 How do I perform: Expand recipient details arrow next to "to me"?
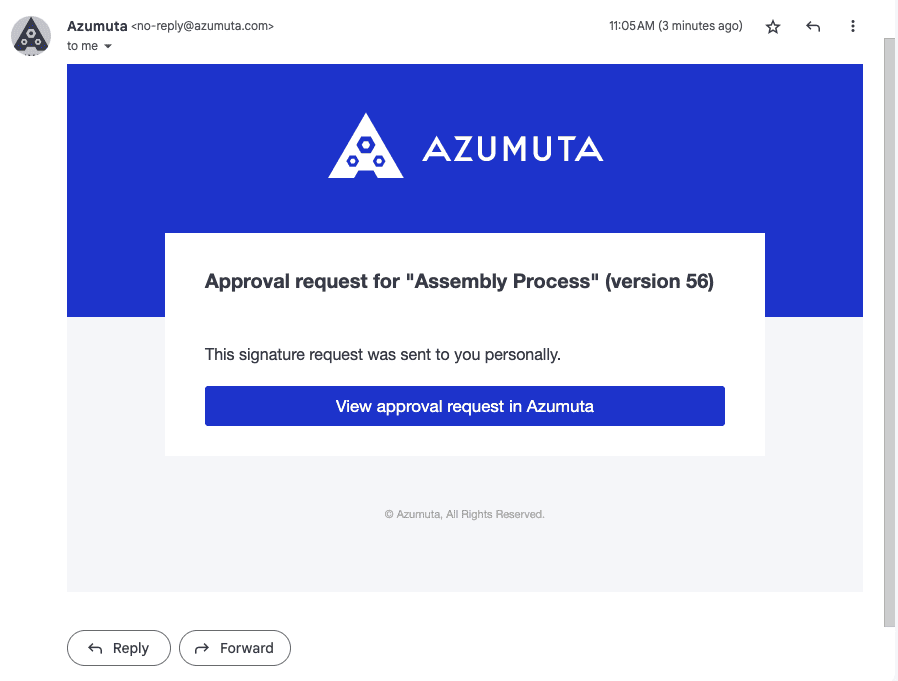pos(108,47)
